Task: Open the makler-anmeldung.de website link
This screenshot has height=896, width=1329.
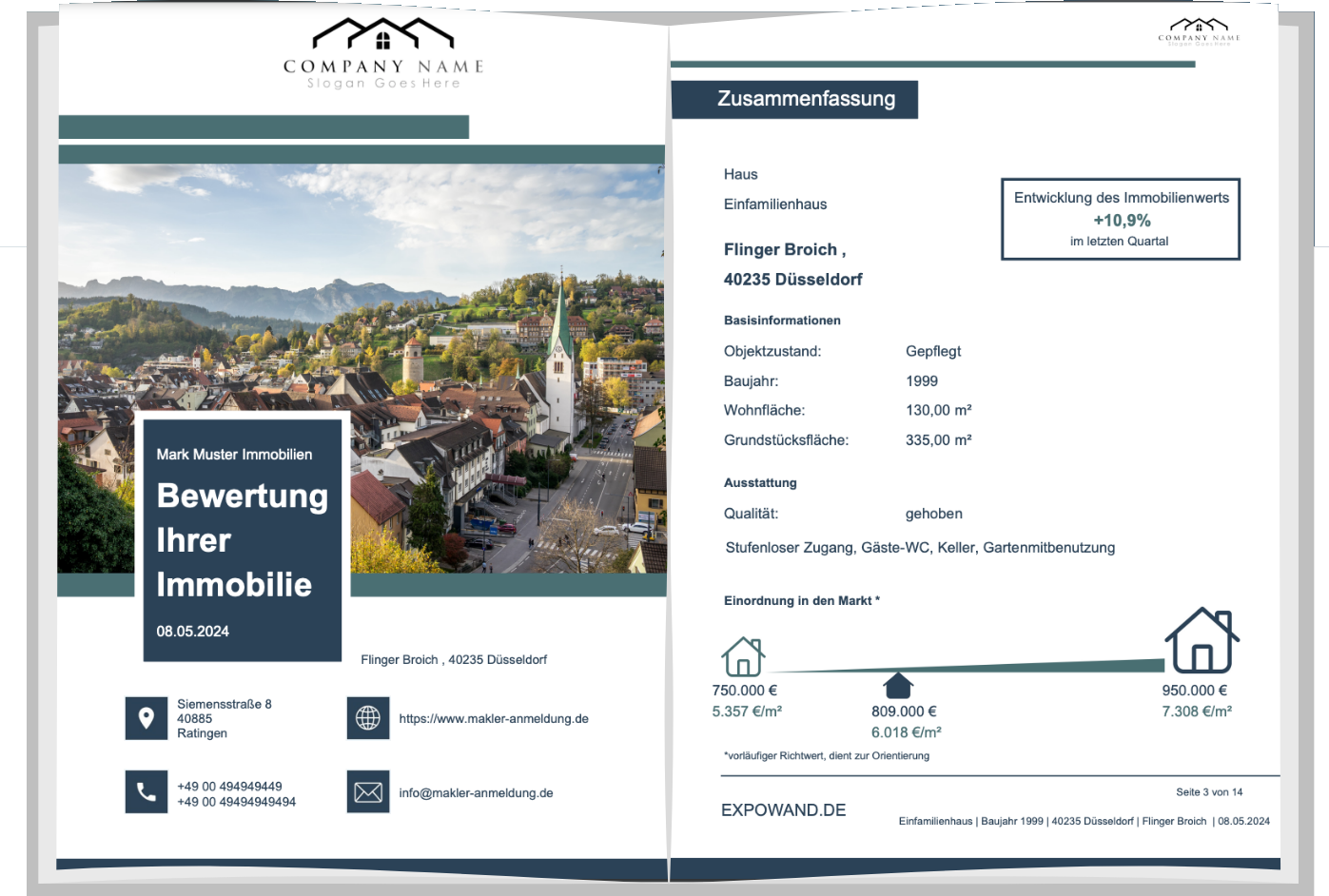Action: [x=494, y=719]
